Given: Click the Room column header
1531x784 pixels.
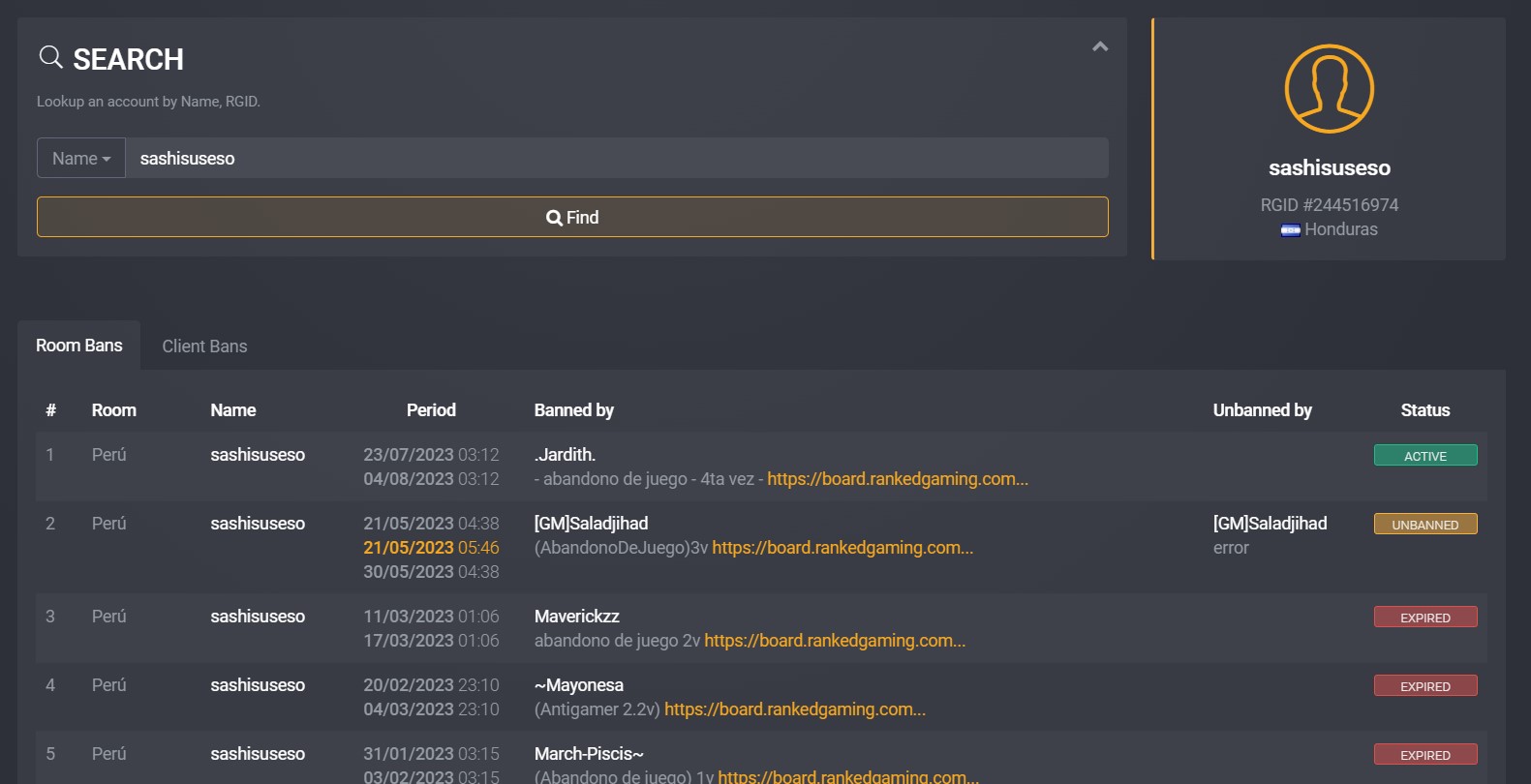Looking at the screenshot, I should tap(114, 410).
